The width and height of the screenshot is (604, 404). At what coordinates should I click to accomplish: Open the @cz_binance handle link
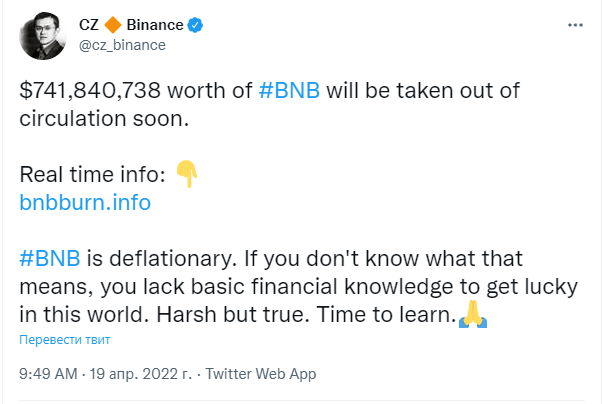click(122, 45)
